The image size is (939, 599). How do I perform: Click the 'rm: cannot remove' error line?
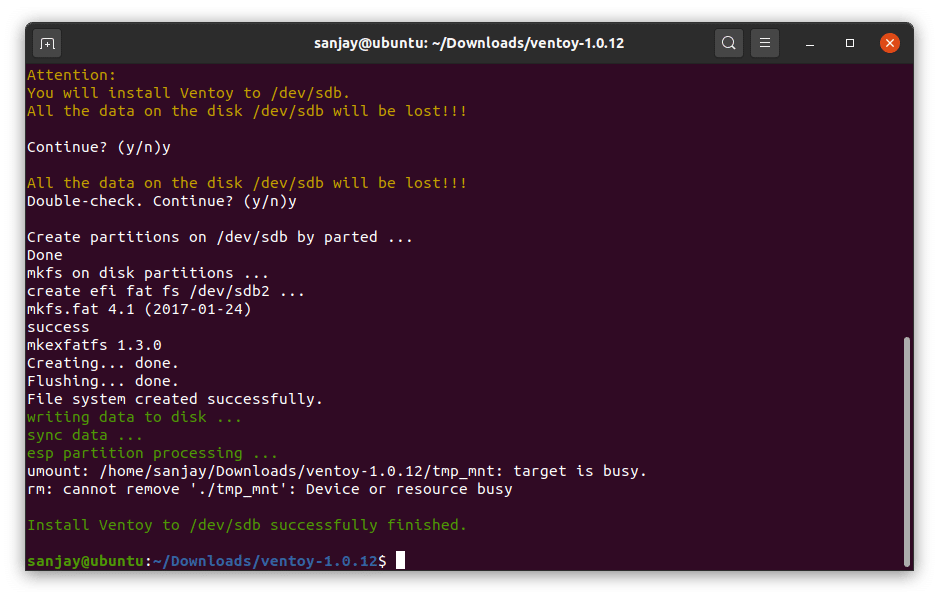[x=269, y=489]
